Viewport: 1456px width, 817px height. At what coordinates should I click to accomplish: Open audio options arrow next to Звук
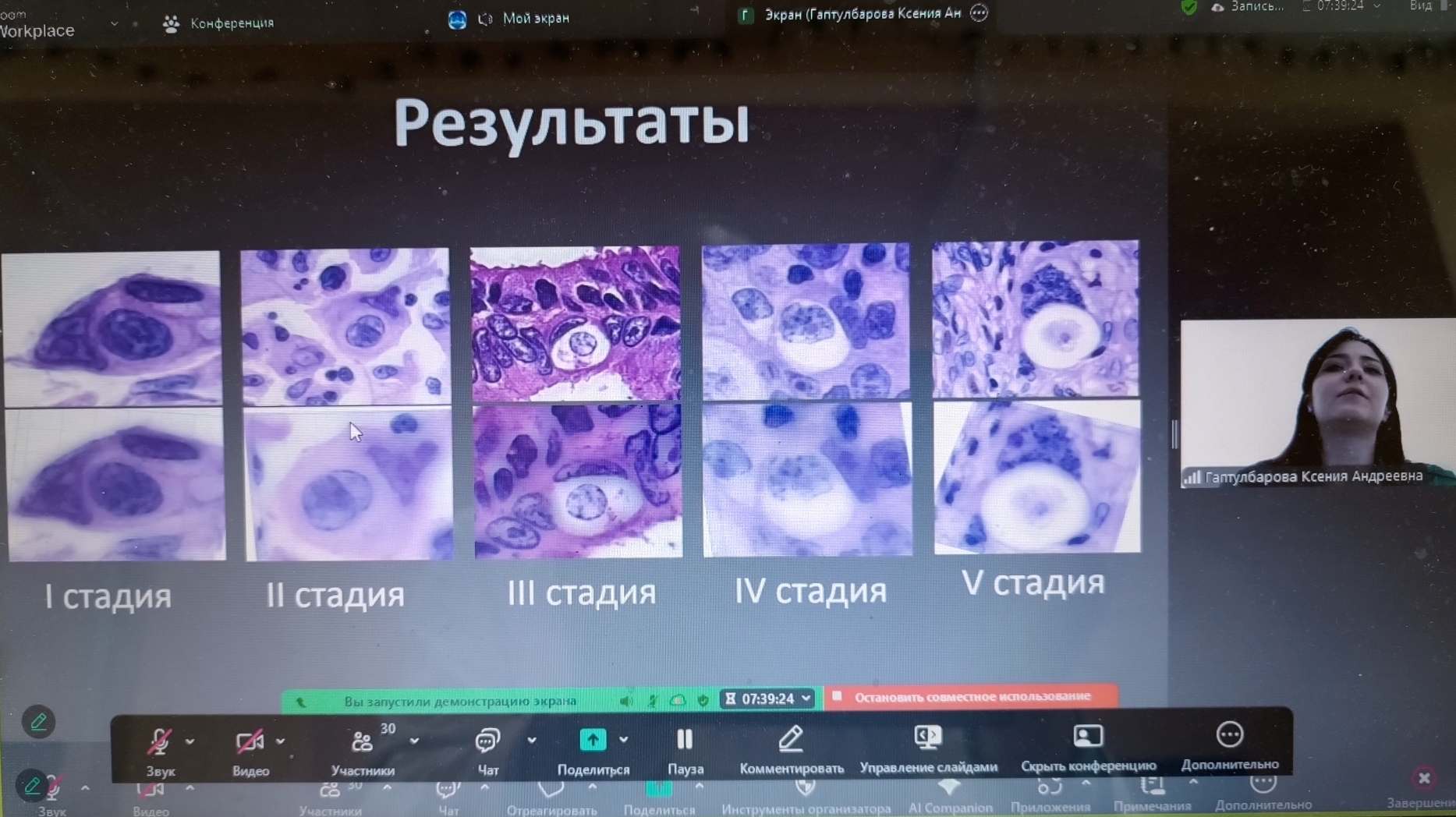pos(190,741)
